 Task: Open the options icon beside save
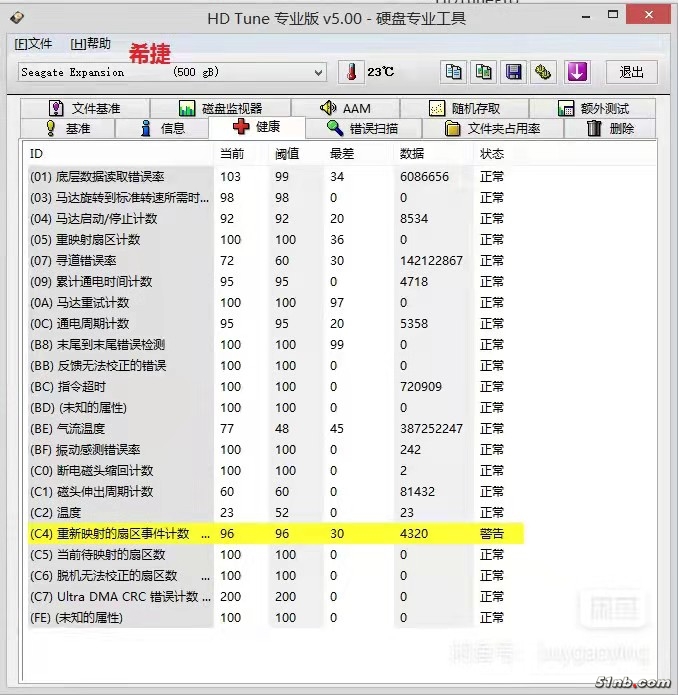coord(544,72)
